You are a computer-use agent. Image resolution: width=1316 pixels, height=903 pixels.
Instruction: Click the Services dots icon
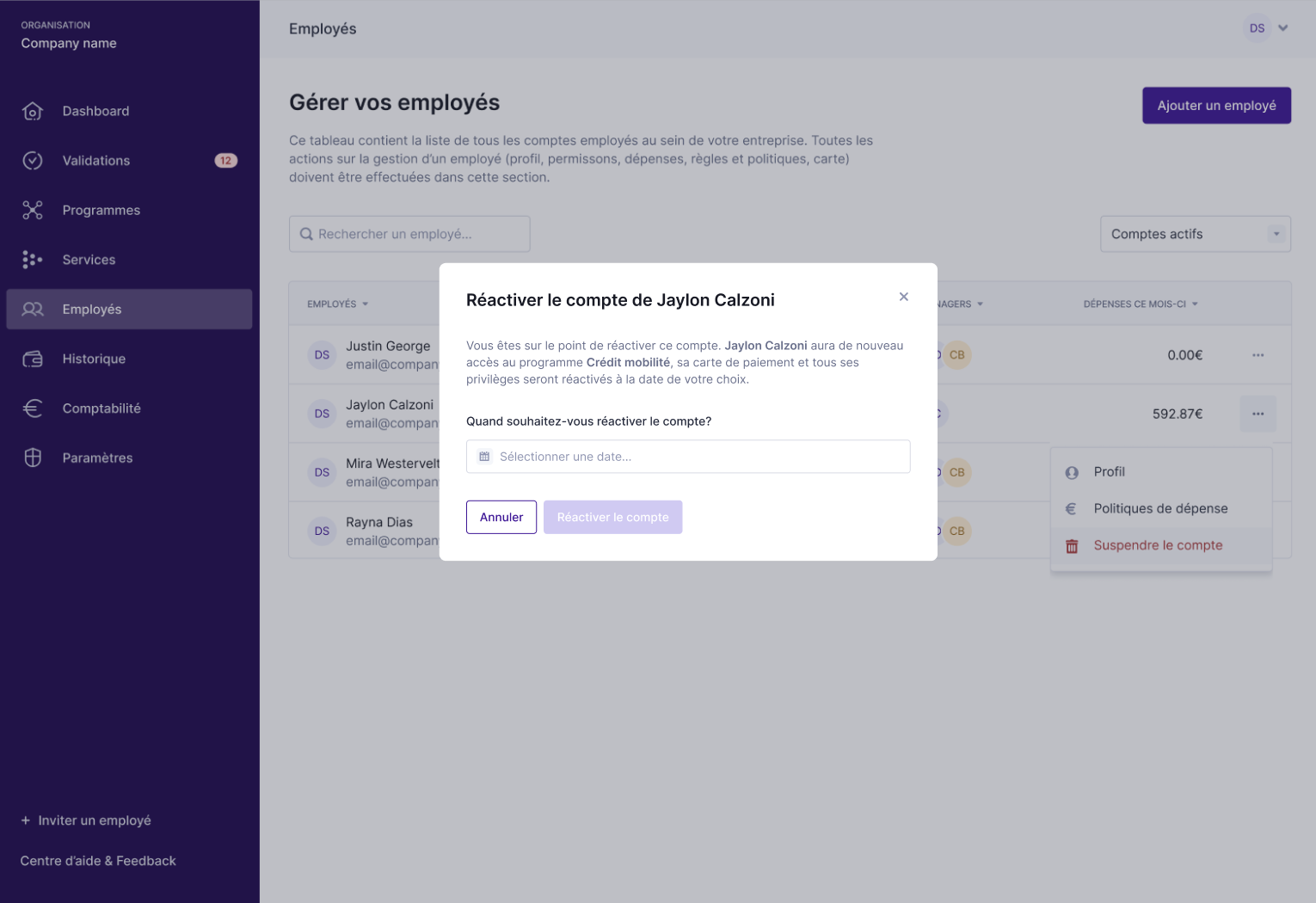(x=33, y=260)
